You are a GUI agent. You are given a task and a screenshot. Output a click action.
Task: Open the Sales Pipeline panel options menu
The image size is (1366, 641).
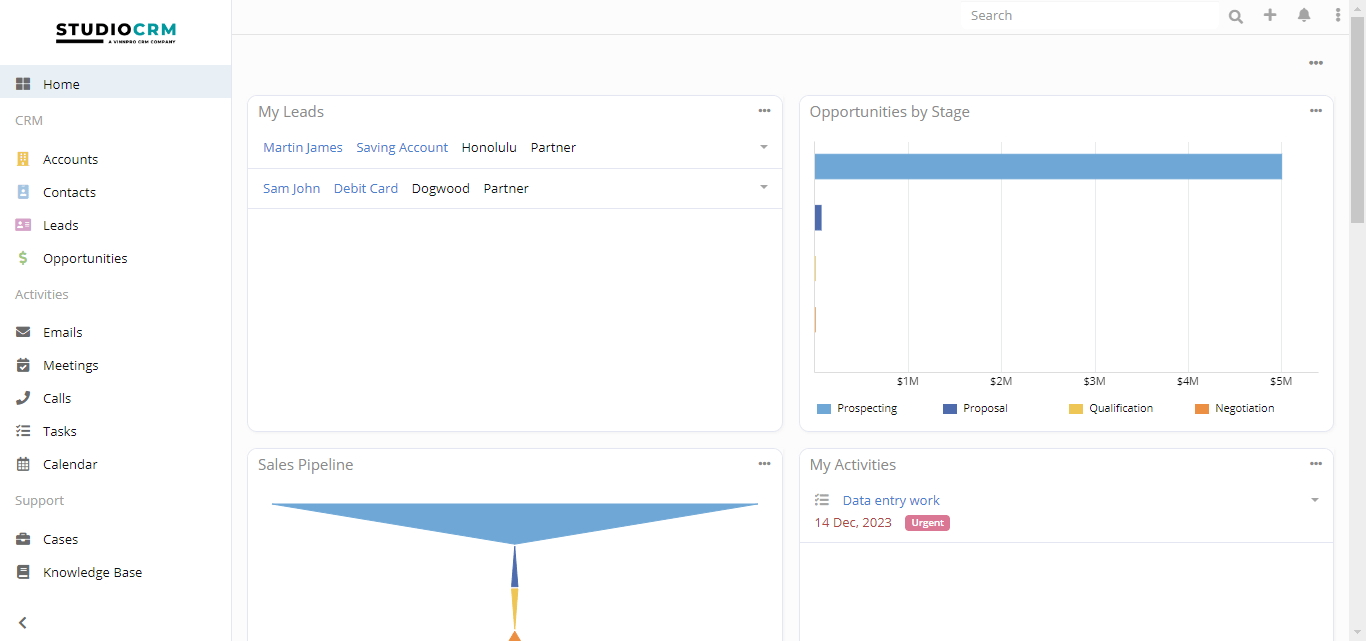tap(764, 464)
